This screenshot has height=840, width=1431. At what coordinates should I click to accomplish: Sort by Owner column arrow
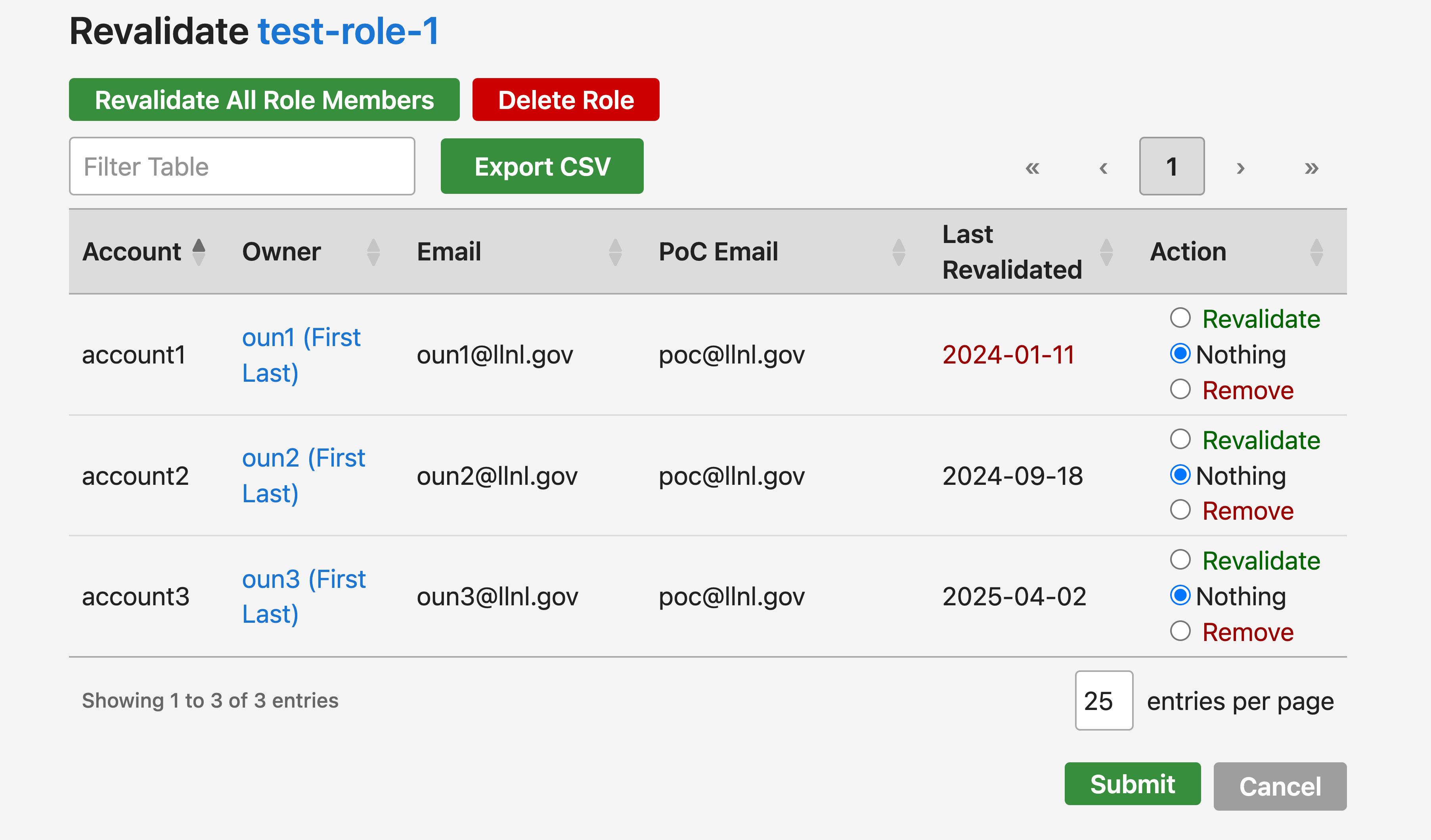point(373,252)
